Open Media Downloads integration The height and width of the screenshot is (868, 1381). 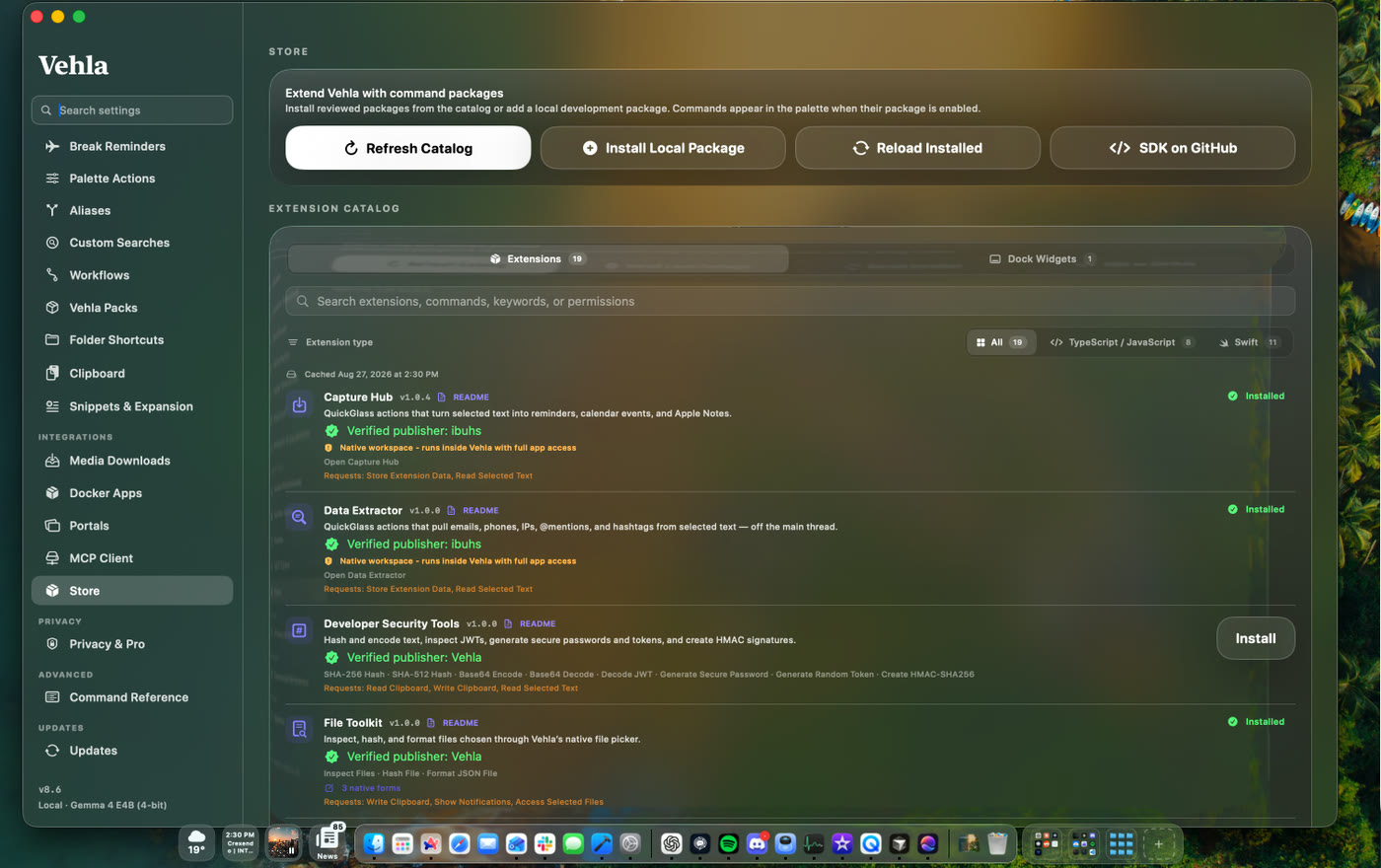132,461
